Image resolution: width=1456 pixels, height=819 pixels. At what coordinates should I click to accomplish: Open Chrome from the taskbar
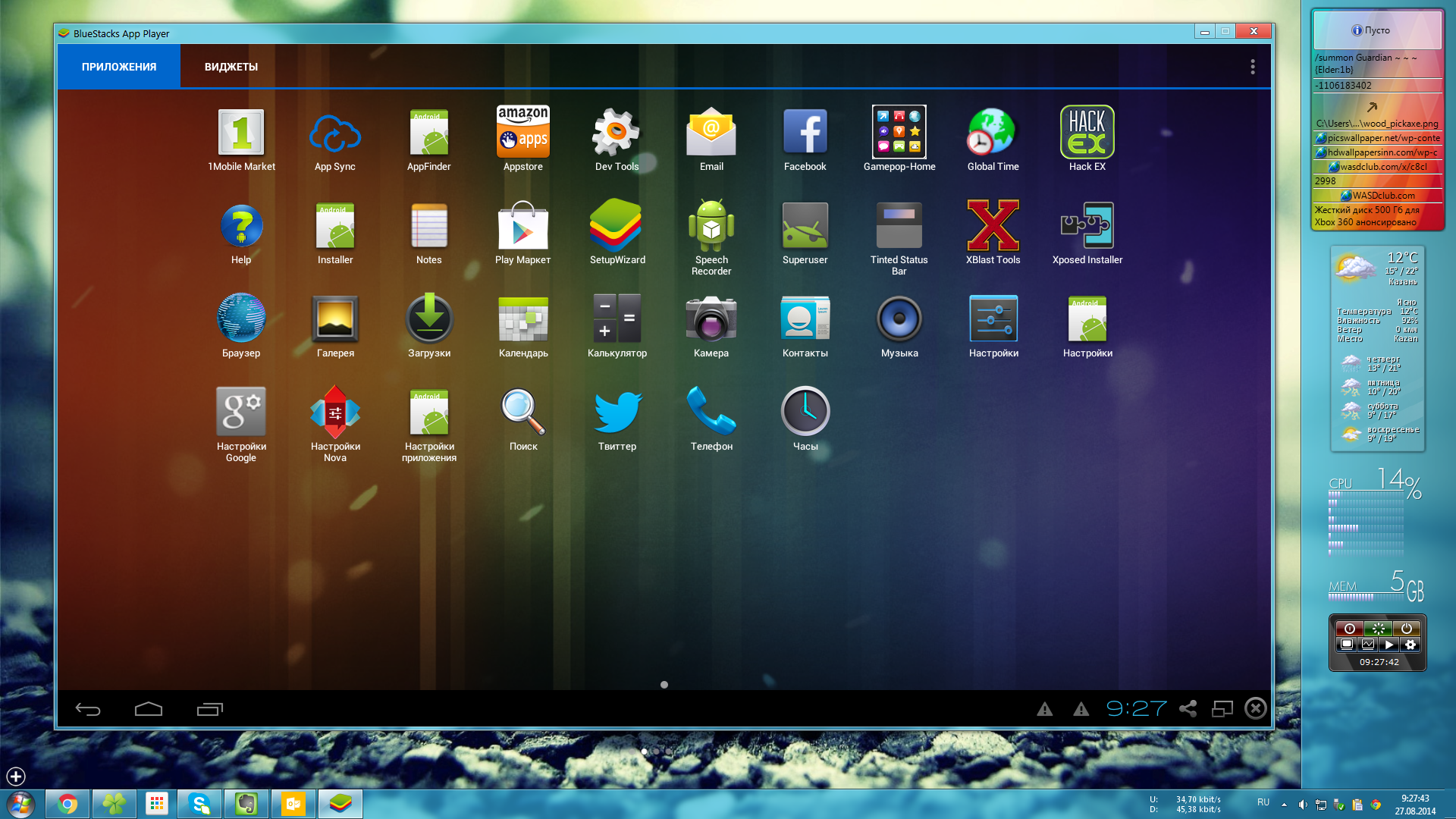67,804
